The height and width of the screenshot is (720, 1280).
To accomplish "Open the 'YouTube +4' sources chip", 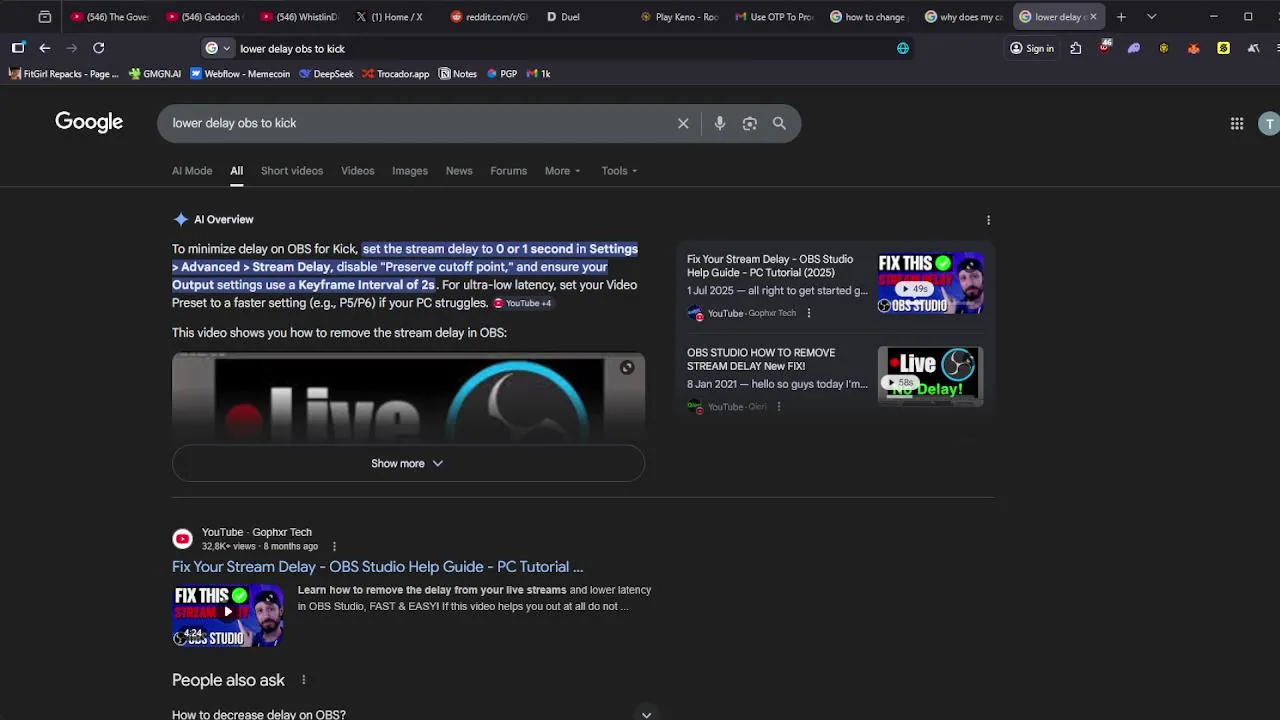I will (523, 303).
